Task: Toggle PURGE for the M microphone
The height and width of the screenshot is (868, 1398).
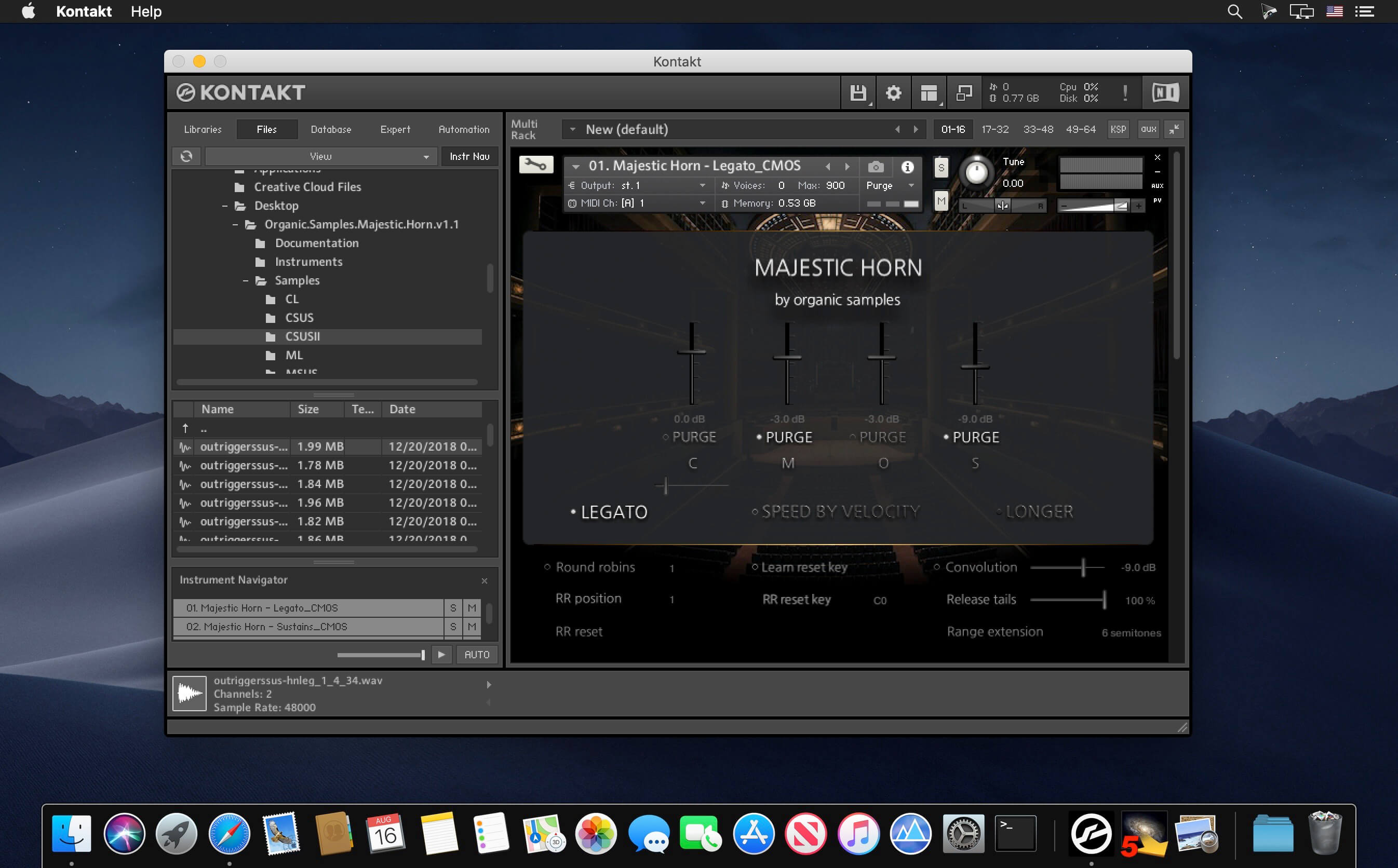Action: click(784, 438)
